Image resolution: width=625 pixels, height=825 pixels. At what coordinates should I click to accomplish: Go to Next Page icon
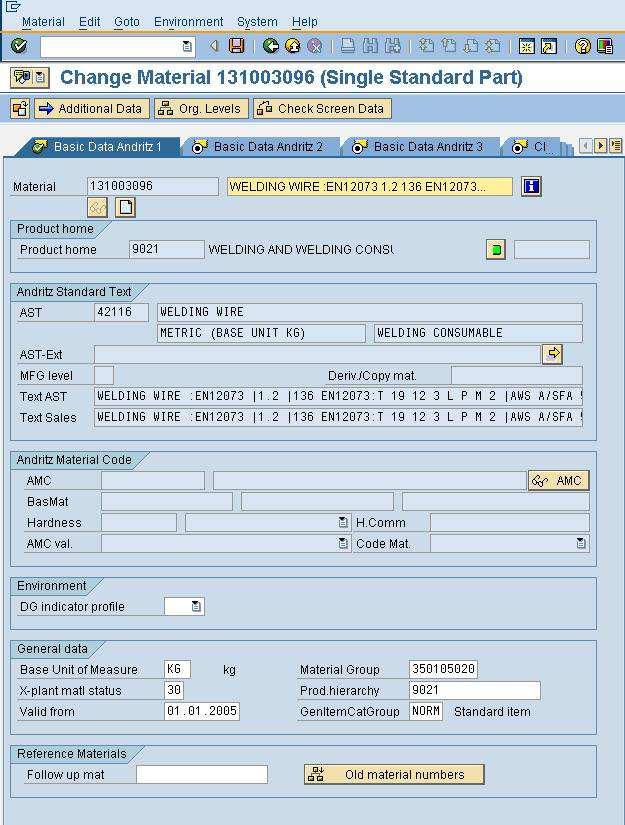(x=470, y=46)
